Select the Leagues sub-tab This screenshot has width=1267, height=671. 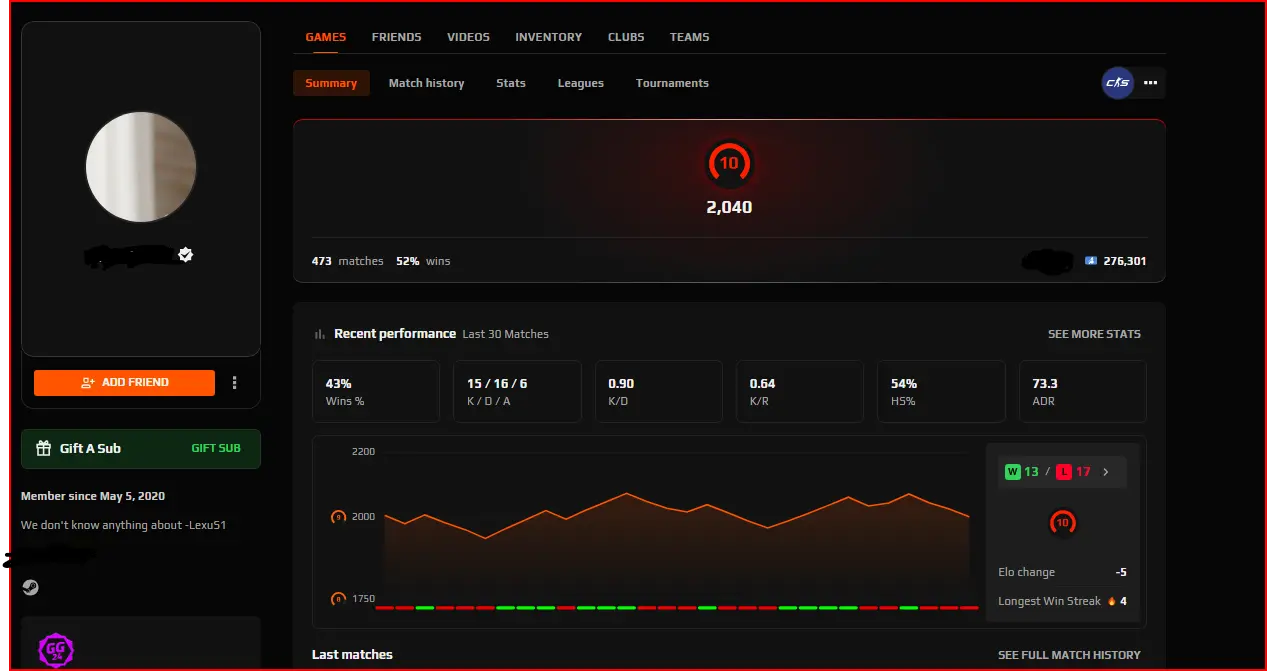click(580, 83)
